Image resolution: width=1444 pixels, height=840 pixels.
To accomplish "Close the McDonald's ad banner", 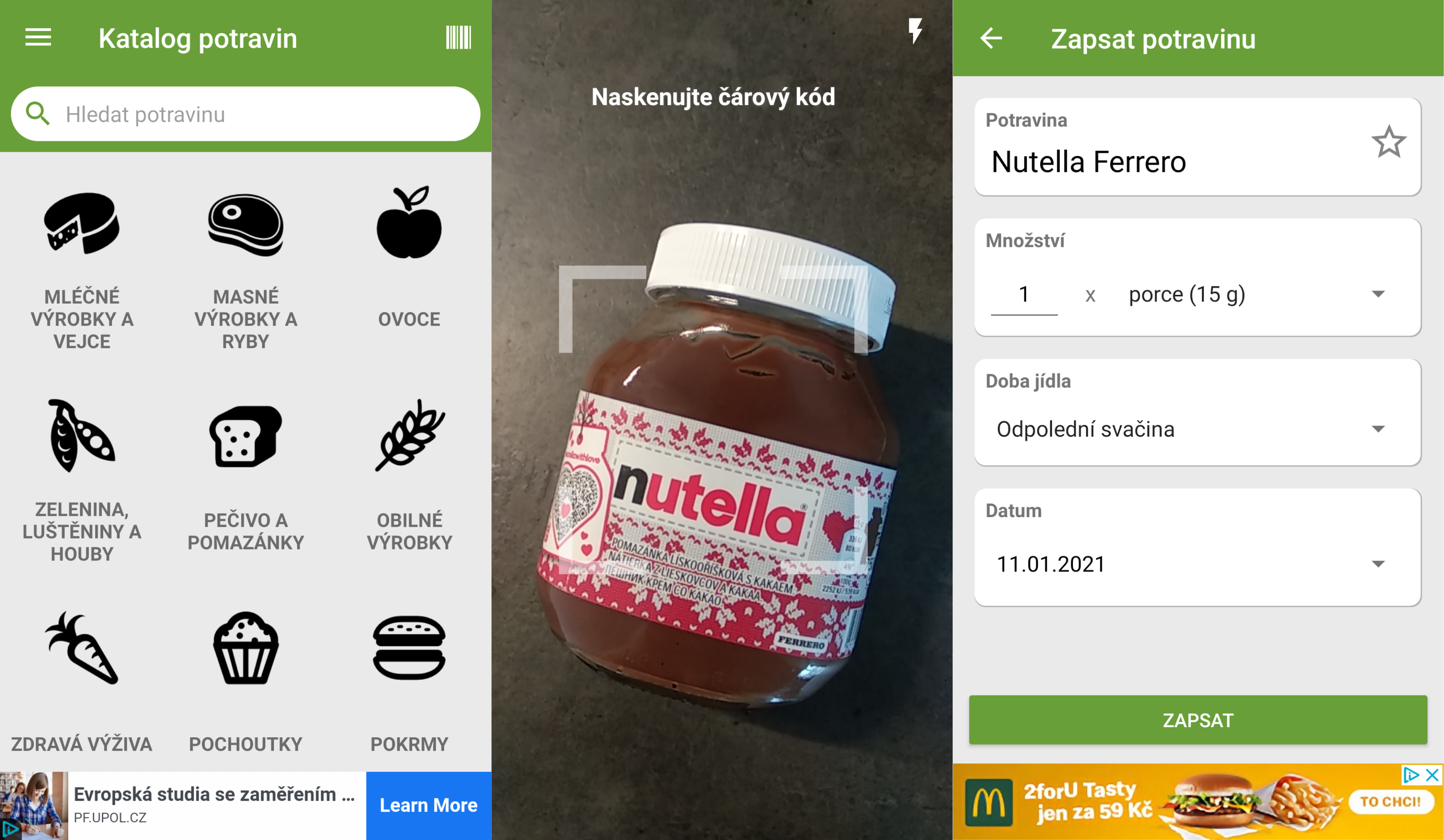I will pyautogui.click(x=1432, y=775).
